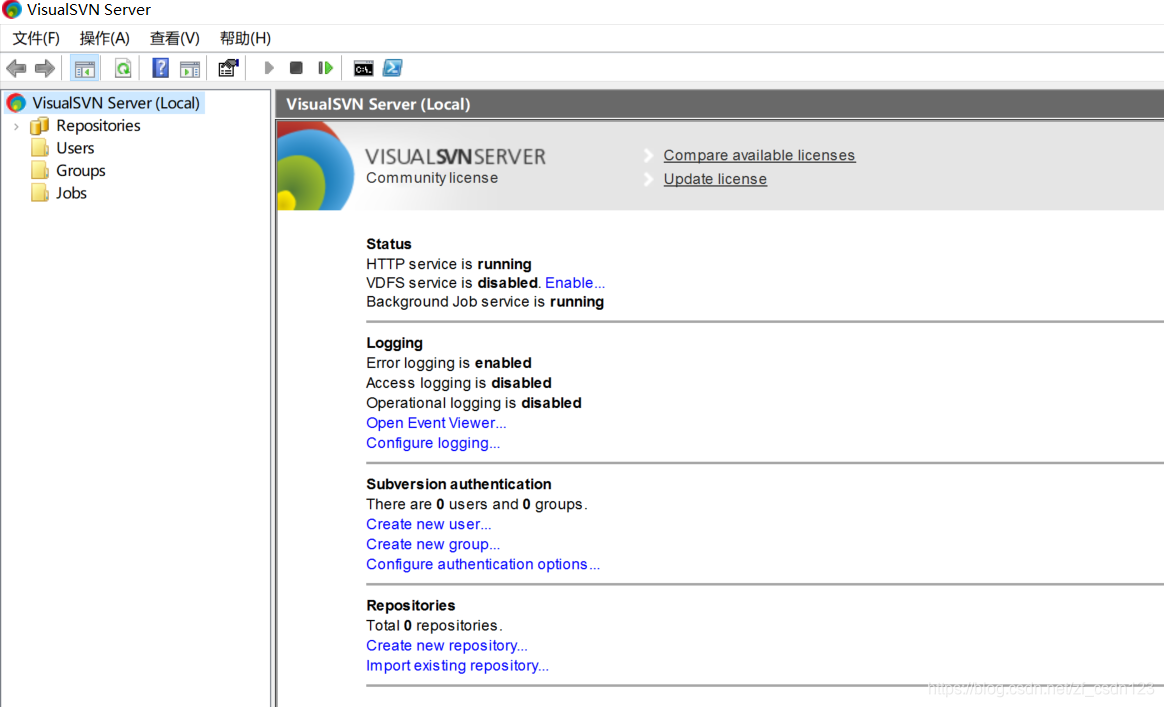Viewport: 1164px width, 707px height.
Task: Toggle the Show/Hide Action Pane icon
Action: pos(190,68)
